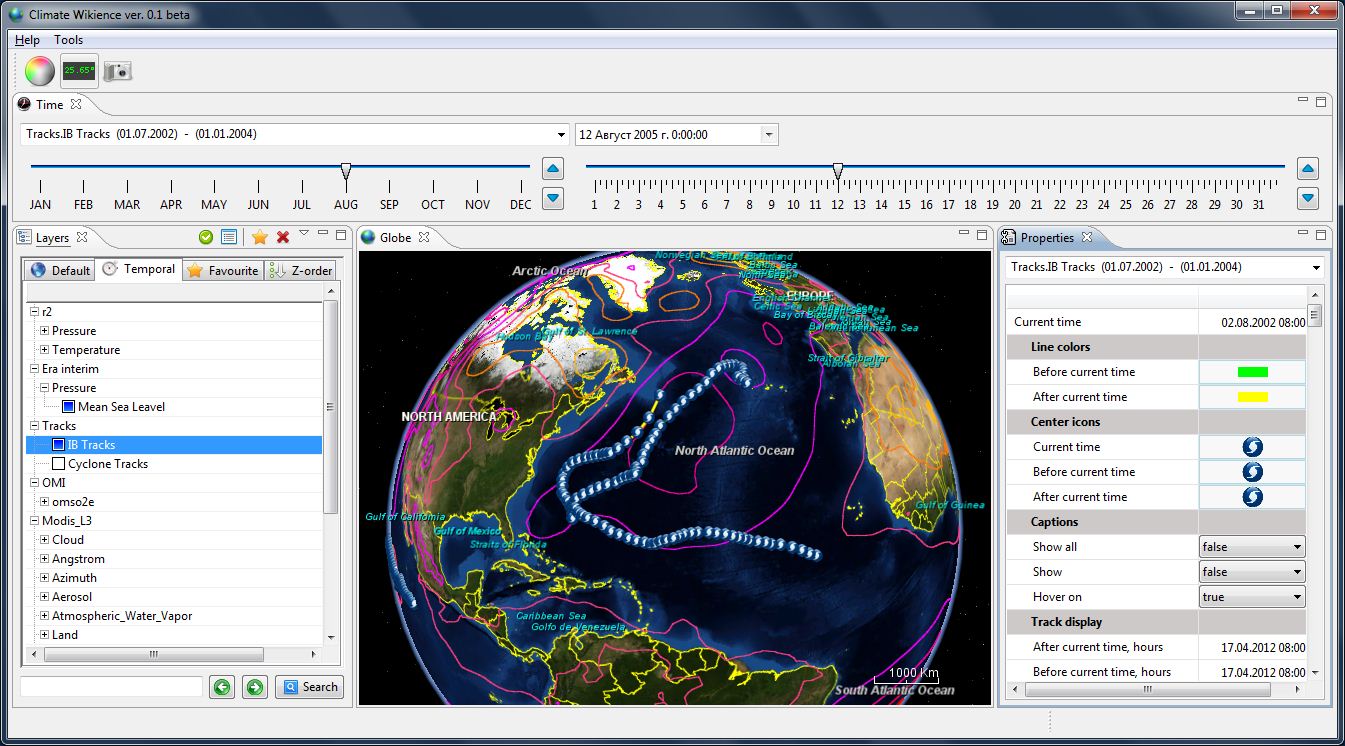This screenshot has height=746, width=1345.
Task: Toggle the 25.65° coordinate display tool
Action: click(79, 71)
